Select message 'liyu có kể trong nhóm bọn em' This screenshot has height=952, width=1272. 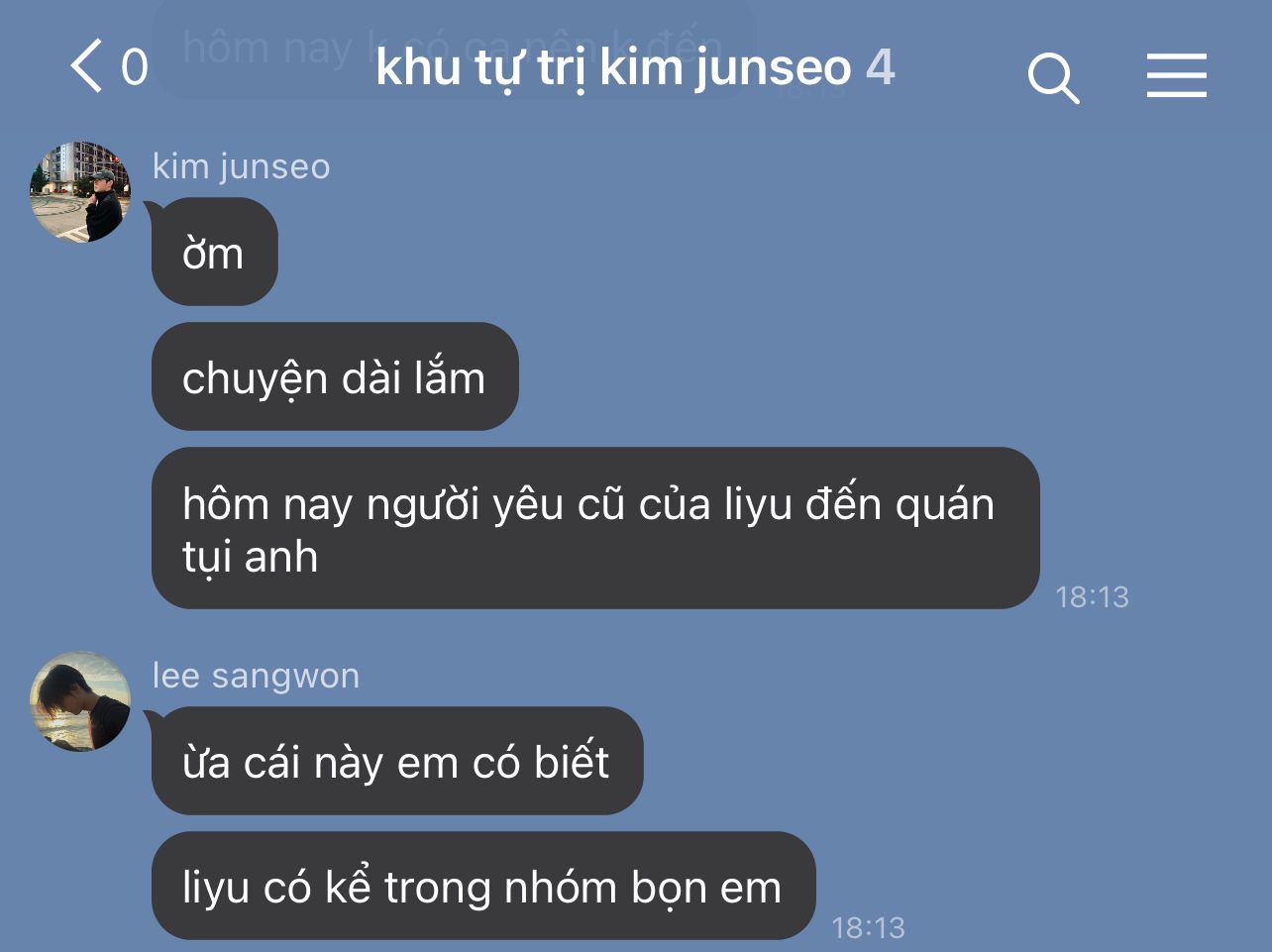point(483,886)
